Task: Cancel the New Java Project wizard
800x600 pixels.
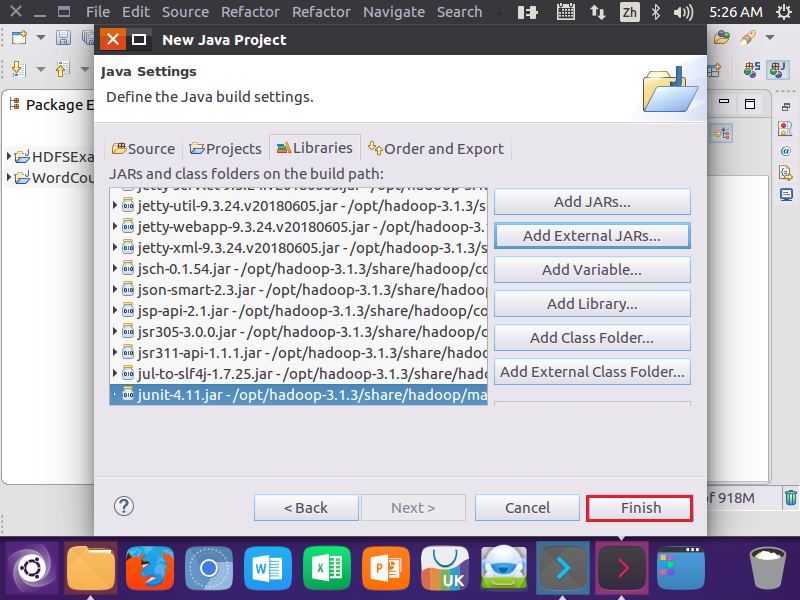Action: coord(527,508)
